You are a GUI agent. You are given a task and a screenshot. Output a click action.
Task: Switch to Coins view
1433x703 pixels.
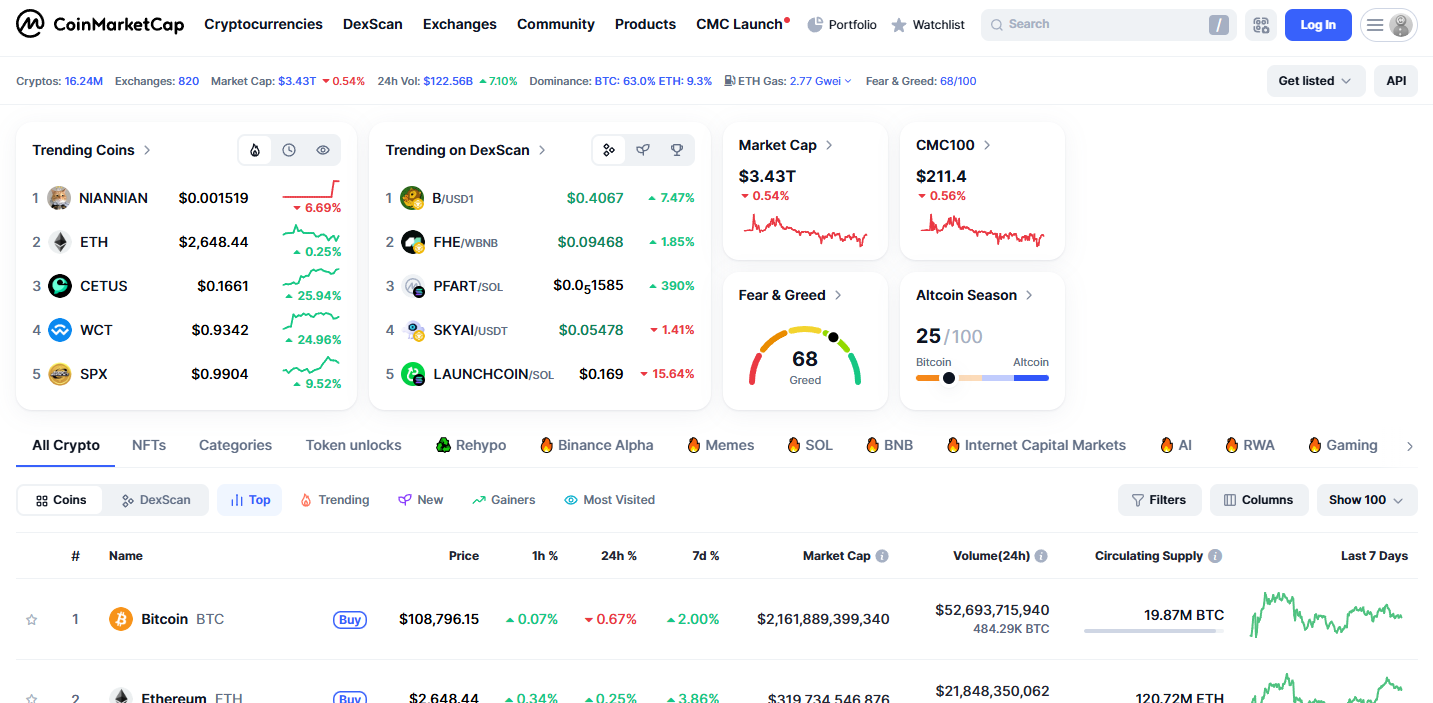pos(61,500)
